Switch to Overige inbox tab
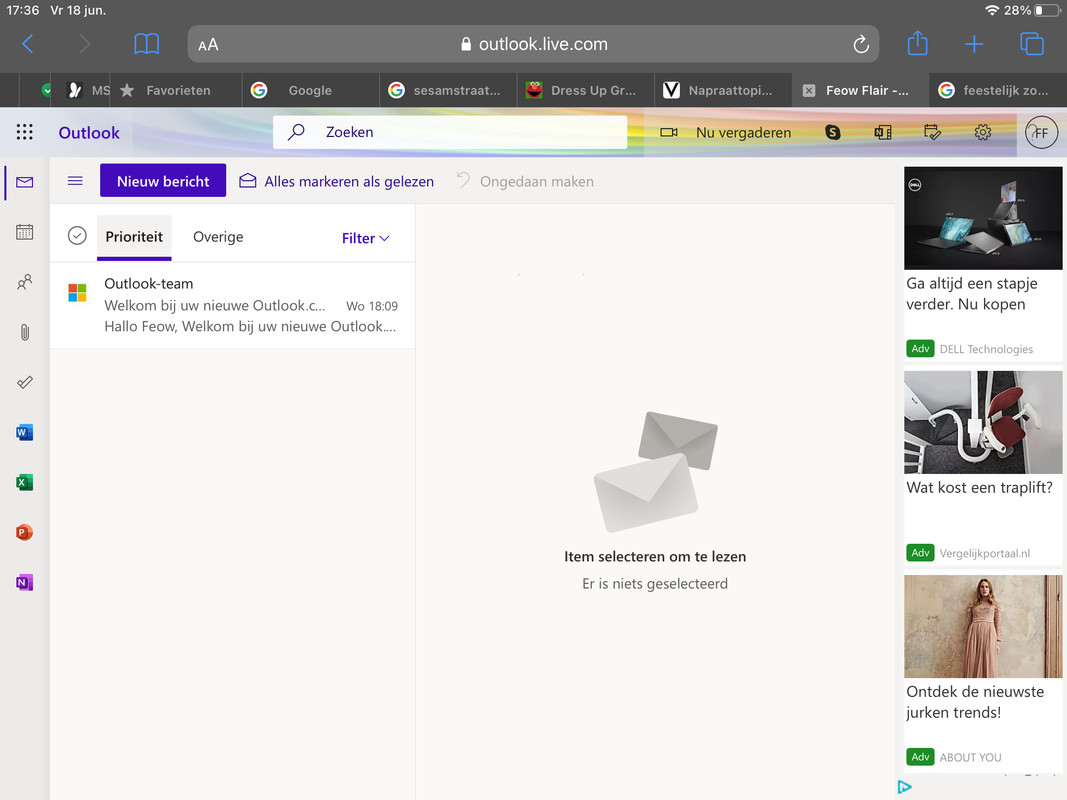The width and height of the screenshot is (1067, 800). (x=218, y=237)
